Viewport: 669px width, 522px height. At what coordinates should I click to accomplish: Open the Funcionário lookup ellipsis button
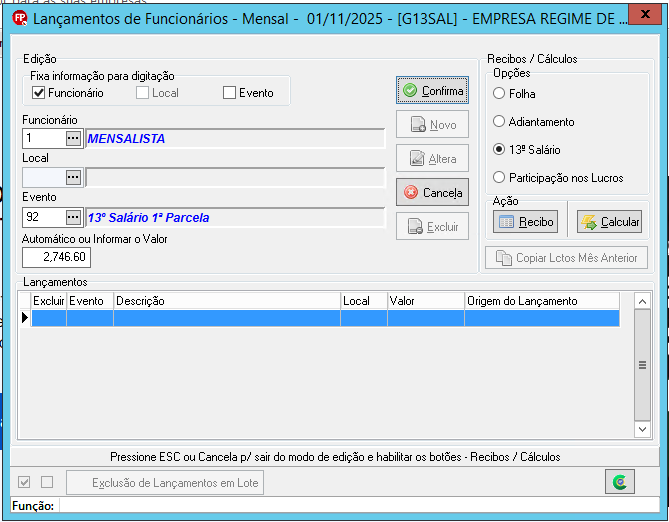click(73, 138)
